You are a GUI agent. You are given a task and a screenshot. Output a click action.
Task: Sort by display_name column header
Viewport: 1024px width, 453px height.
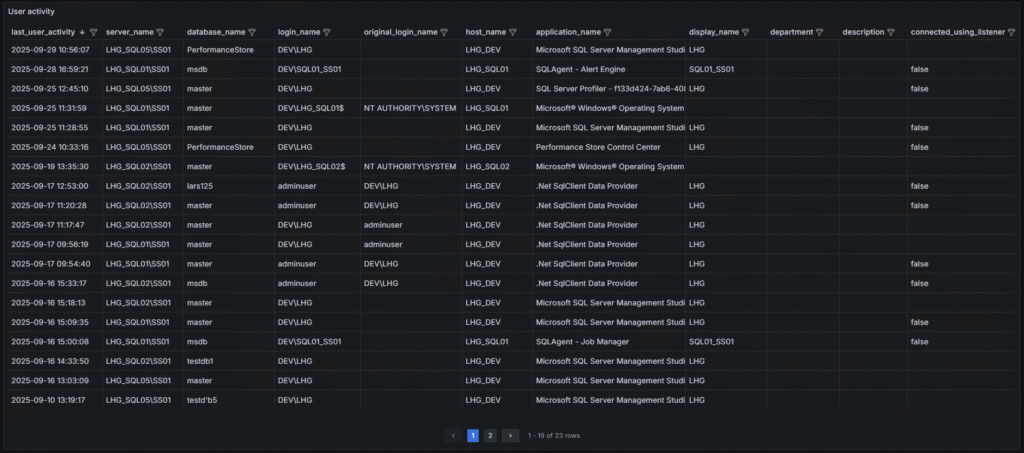point(714,32)
